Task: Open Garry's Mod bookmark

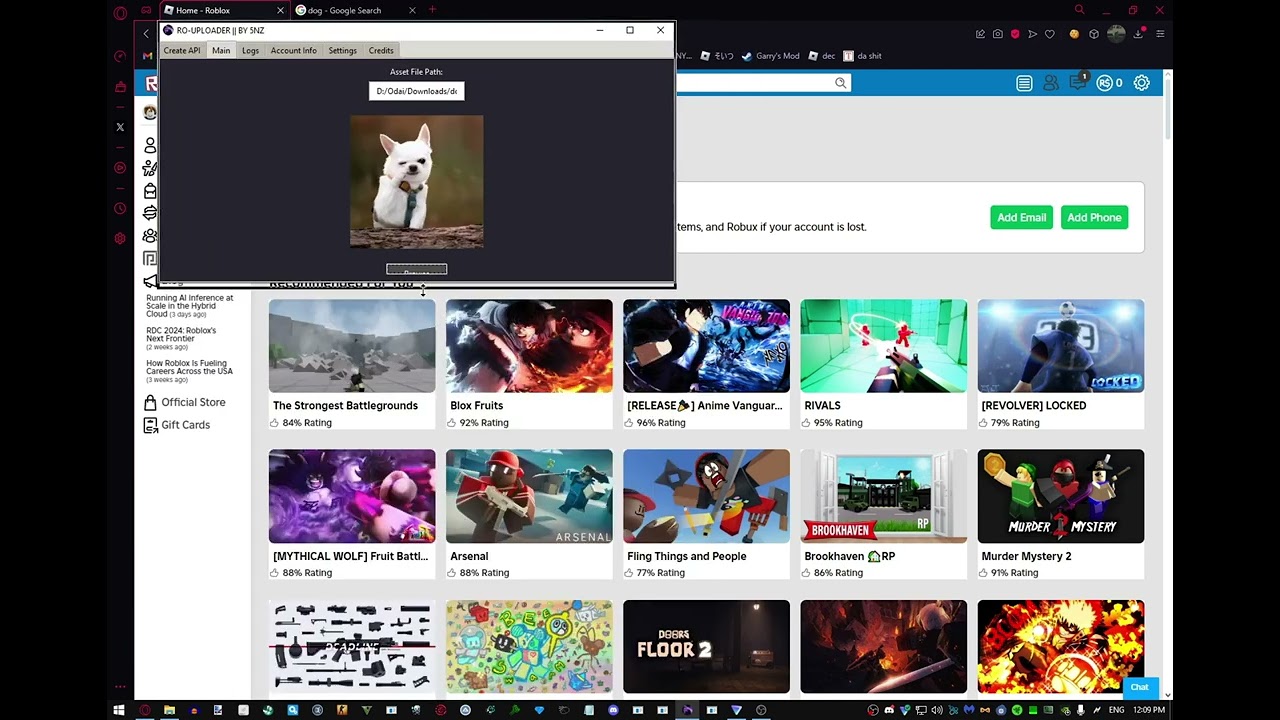Action: pyautogui.click(x=770, y=56)
